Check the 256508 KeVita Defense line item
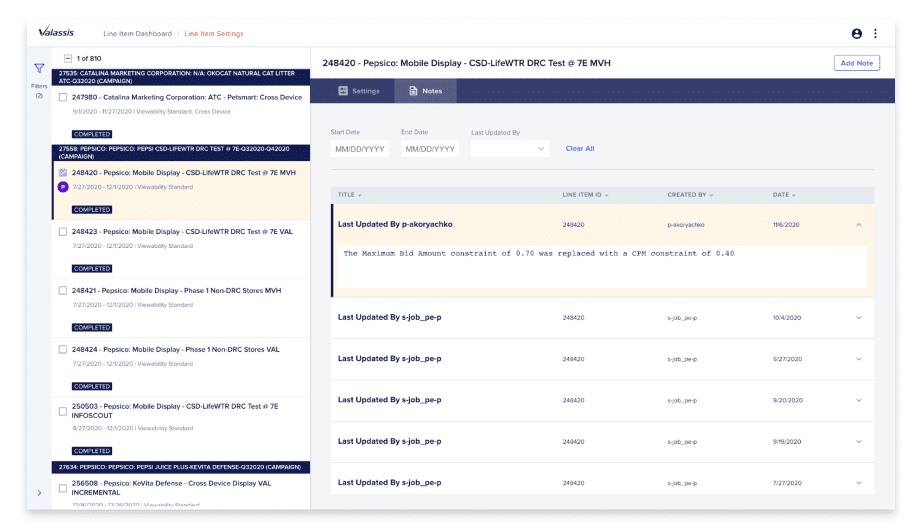 point(63,488)
